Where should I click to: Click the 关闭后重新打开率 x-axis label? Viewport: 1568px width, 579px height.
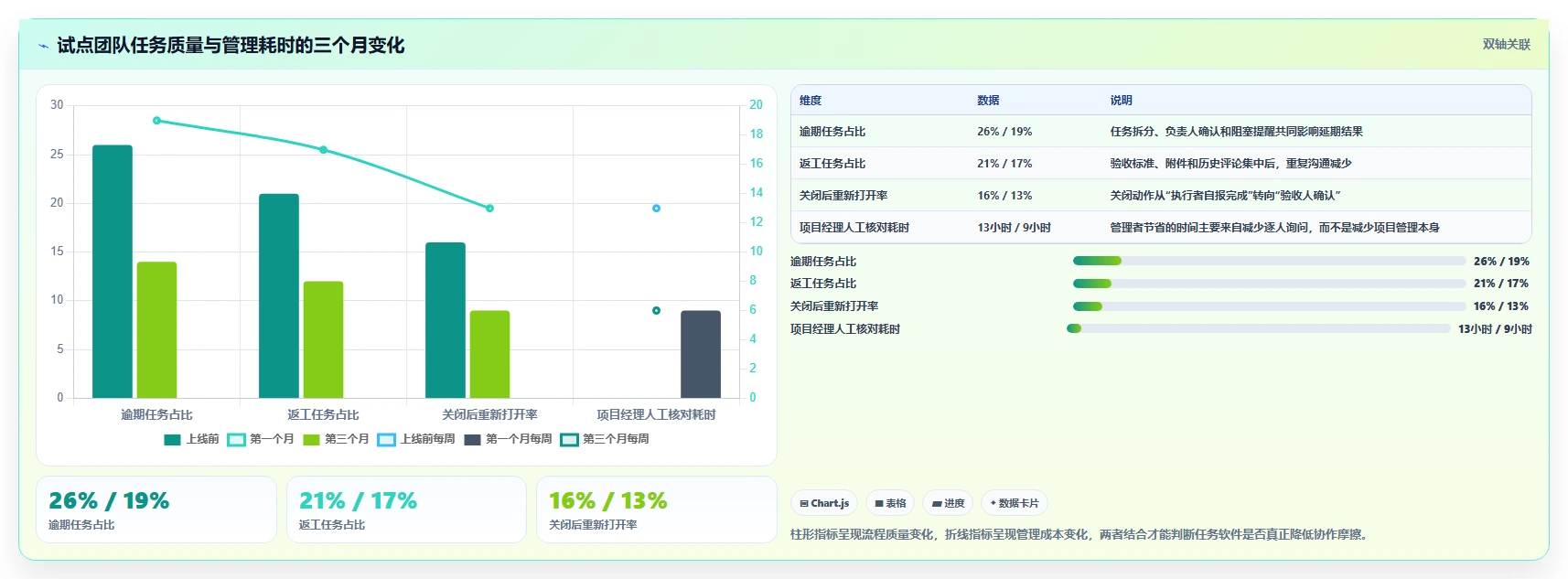point(489,414)
